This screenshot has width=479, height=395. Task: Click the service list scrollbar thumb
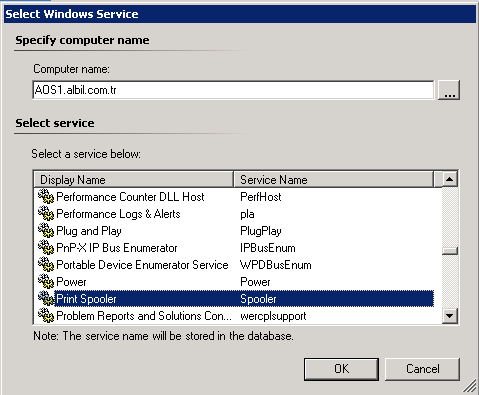450,251
